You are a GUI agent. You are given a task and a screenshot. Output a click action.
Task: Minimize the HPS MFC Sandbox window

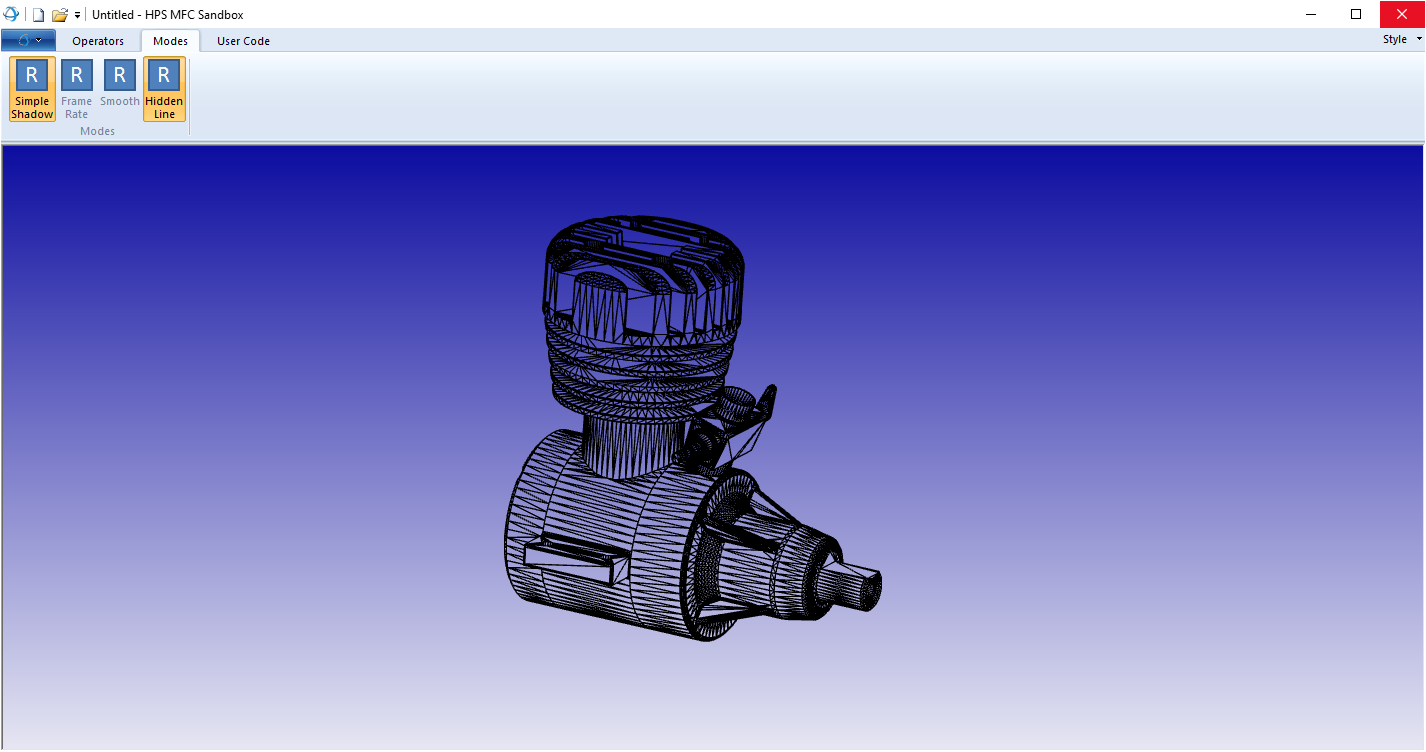(x=1310, y=14)
